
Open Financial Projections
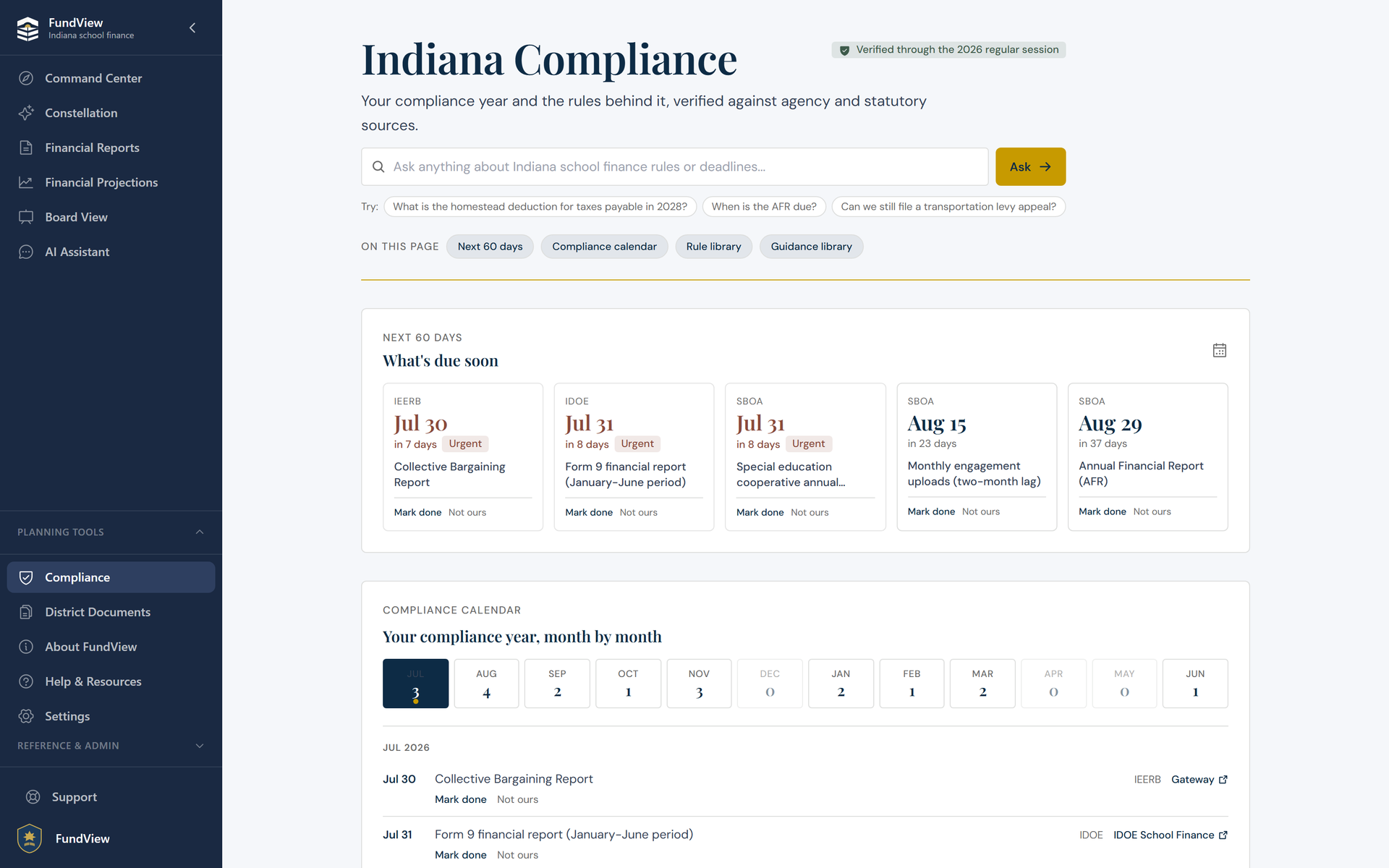(x=111, y=182)
